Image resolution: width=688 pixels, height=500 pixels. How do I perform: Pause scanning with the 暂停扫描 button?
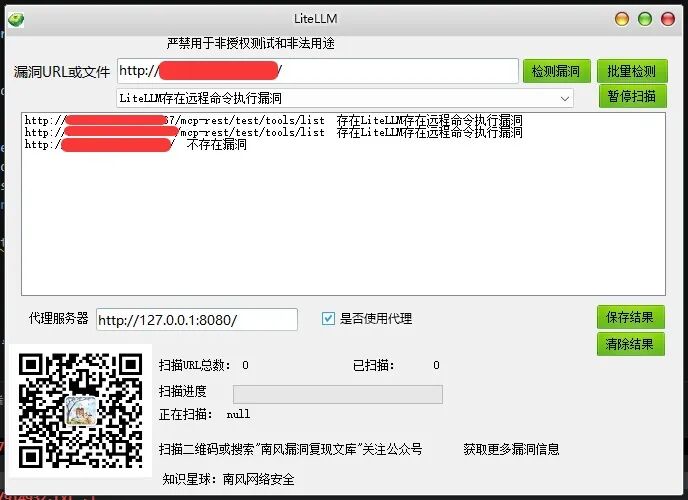click(x=632, y=96)
